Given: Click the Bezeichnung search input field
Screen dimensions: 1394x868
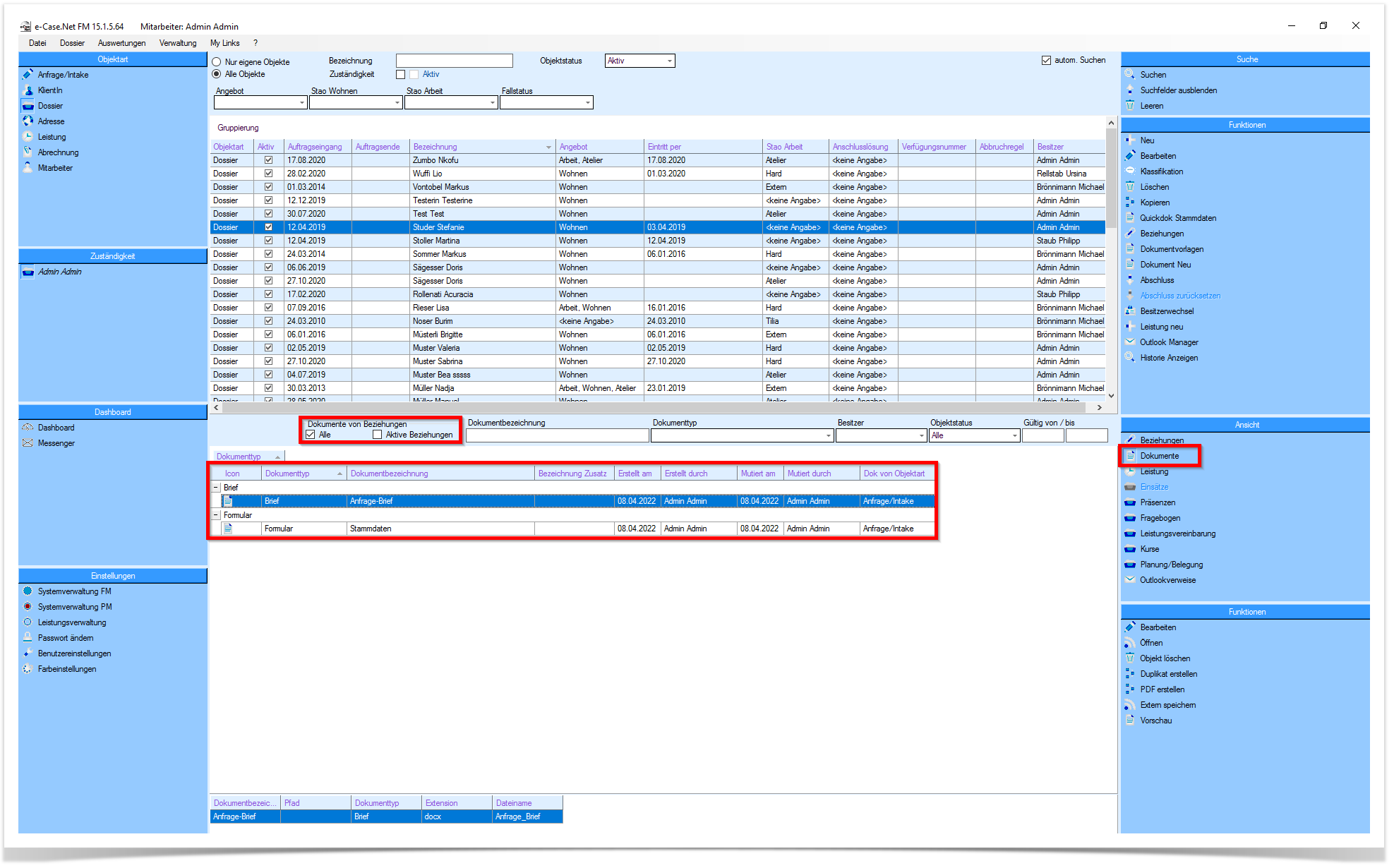Looking at the screenshot, I should pos(454,61).
